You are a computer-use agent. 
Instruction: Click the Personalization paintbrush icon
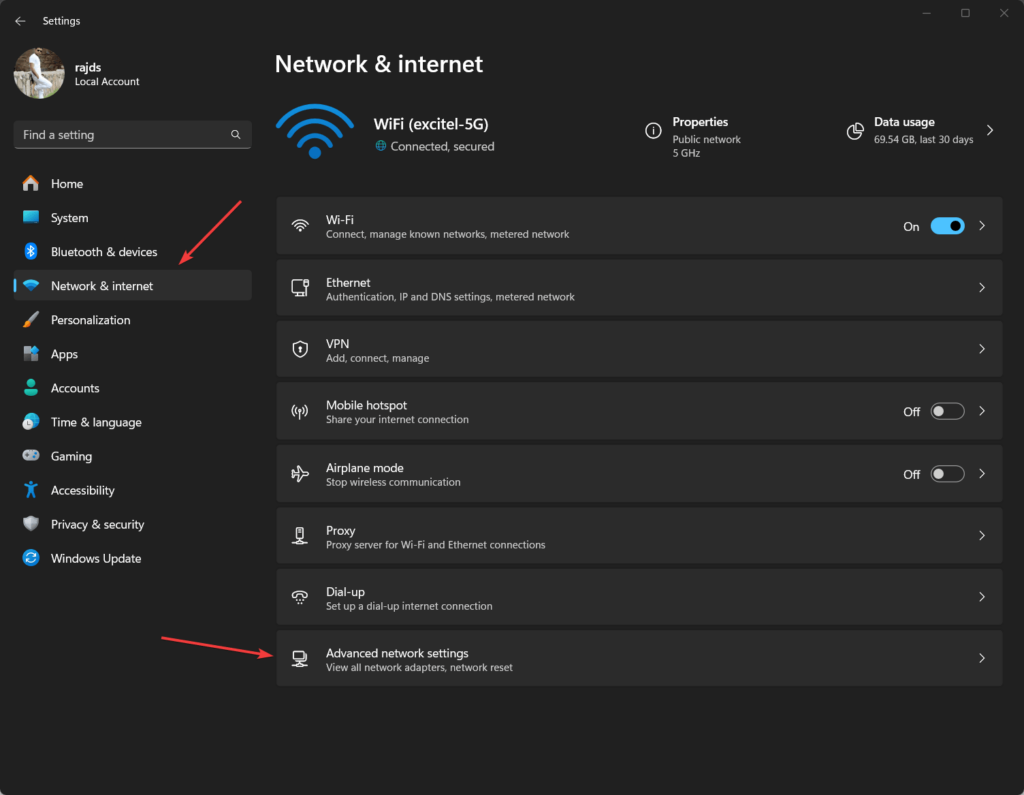[x=31, y=320]
